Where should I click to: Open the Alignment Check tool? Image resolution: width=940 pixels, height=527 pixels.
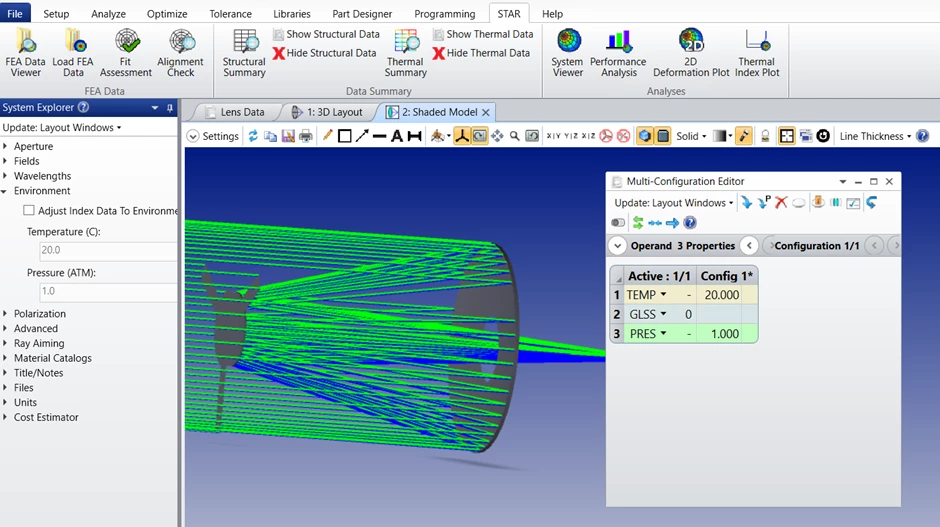click(180, 52)
